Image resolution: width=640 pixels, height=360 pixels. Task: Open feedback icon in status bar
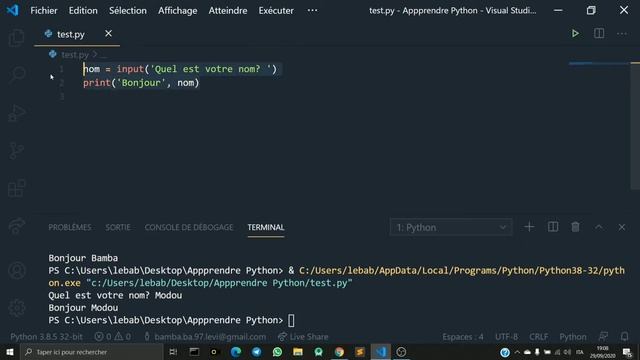[x=603, y=337]
